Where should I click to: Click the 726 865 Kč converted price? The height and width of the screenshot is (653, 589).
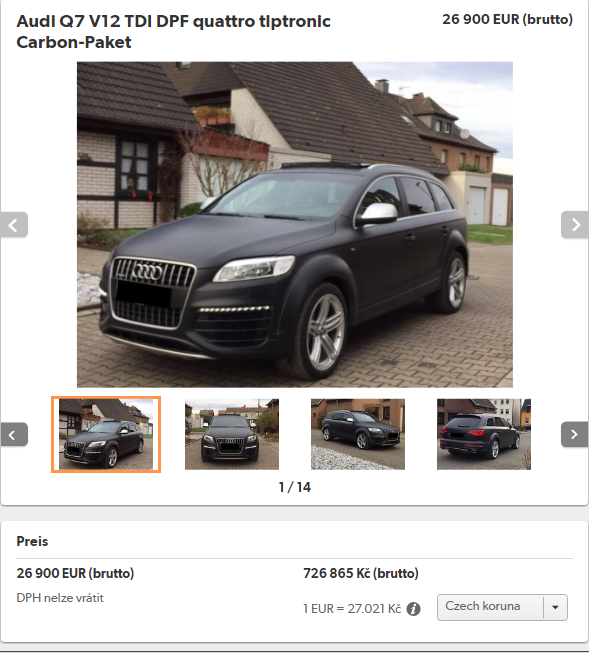pos(361,573)
